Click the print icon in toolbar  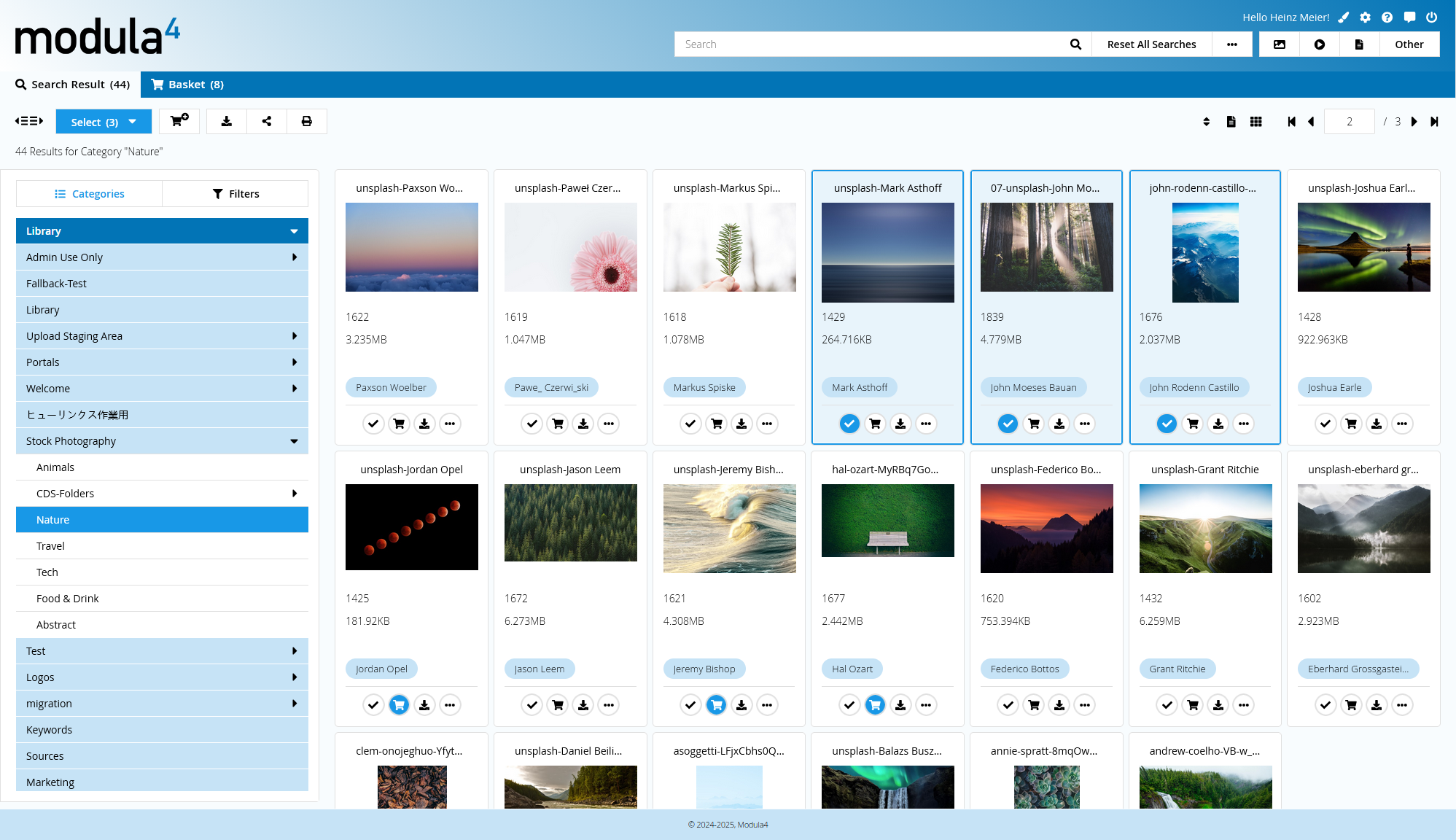tap(307, 121)
